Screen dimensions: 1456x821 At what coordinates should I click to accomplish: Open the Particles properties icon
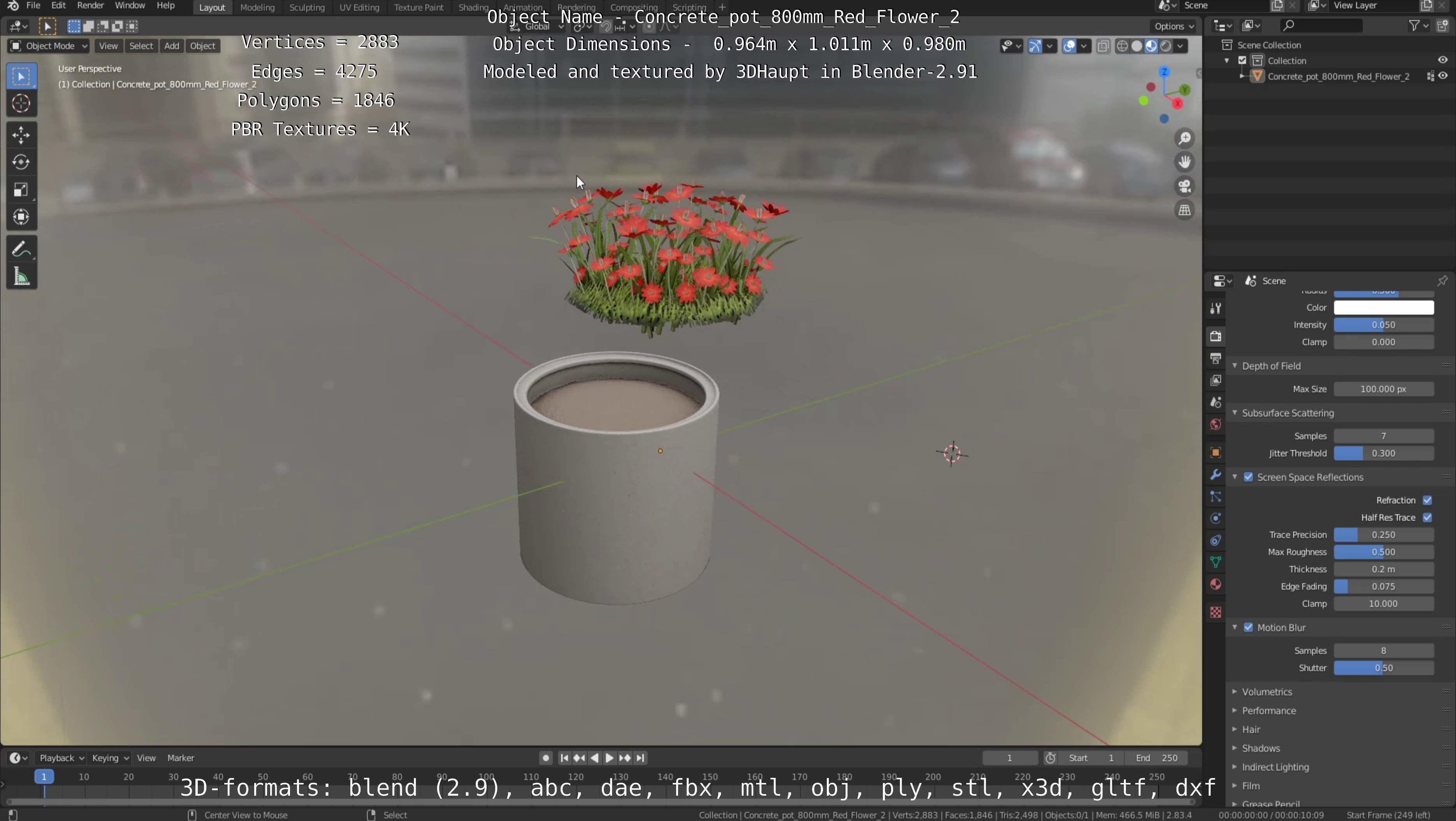tap(1215, 497)
